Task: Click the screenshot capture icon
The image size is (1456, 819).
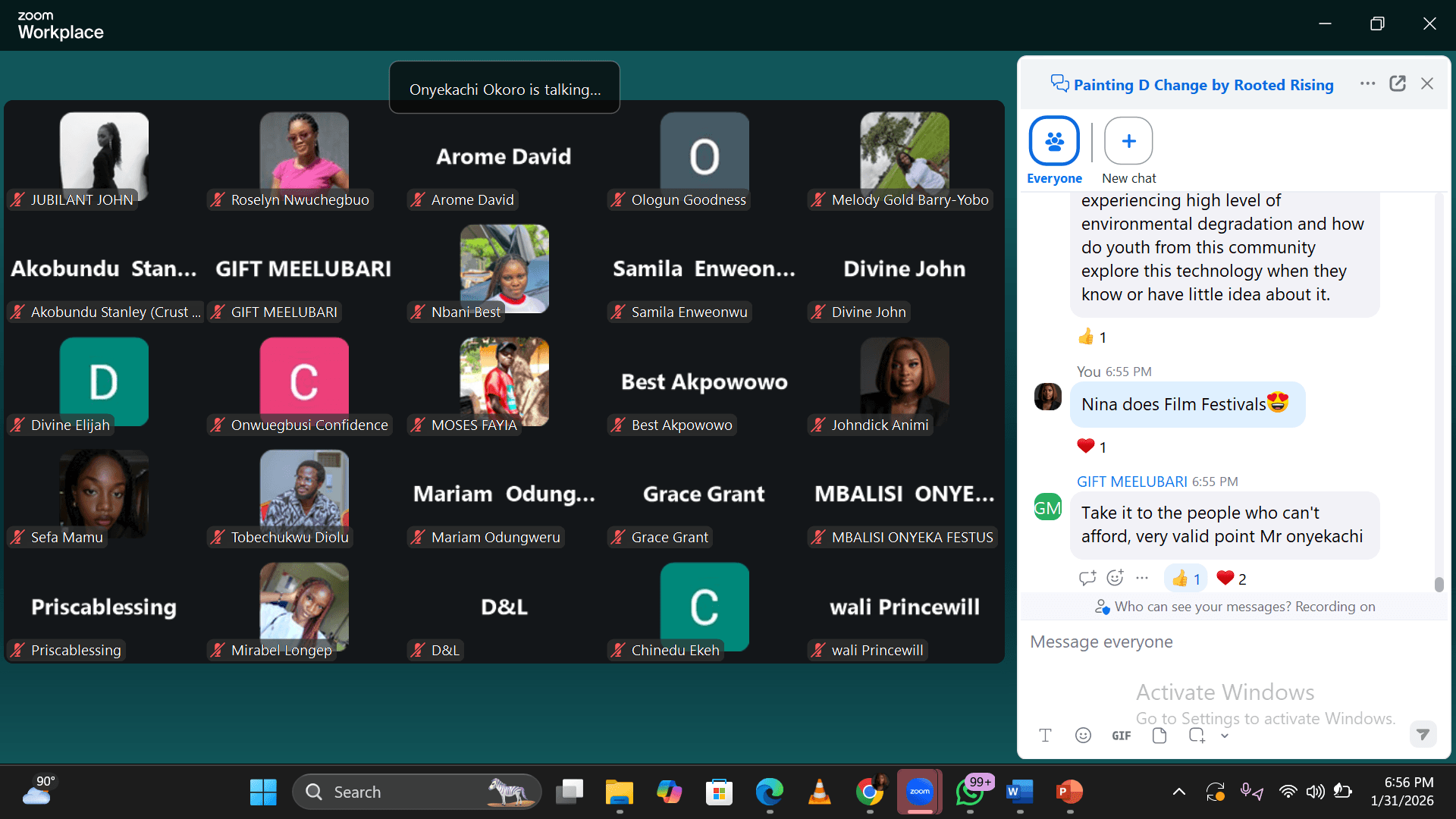Action: point(1197,735)
